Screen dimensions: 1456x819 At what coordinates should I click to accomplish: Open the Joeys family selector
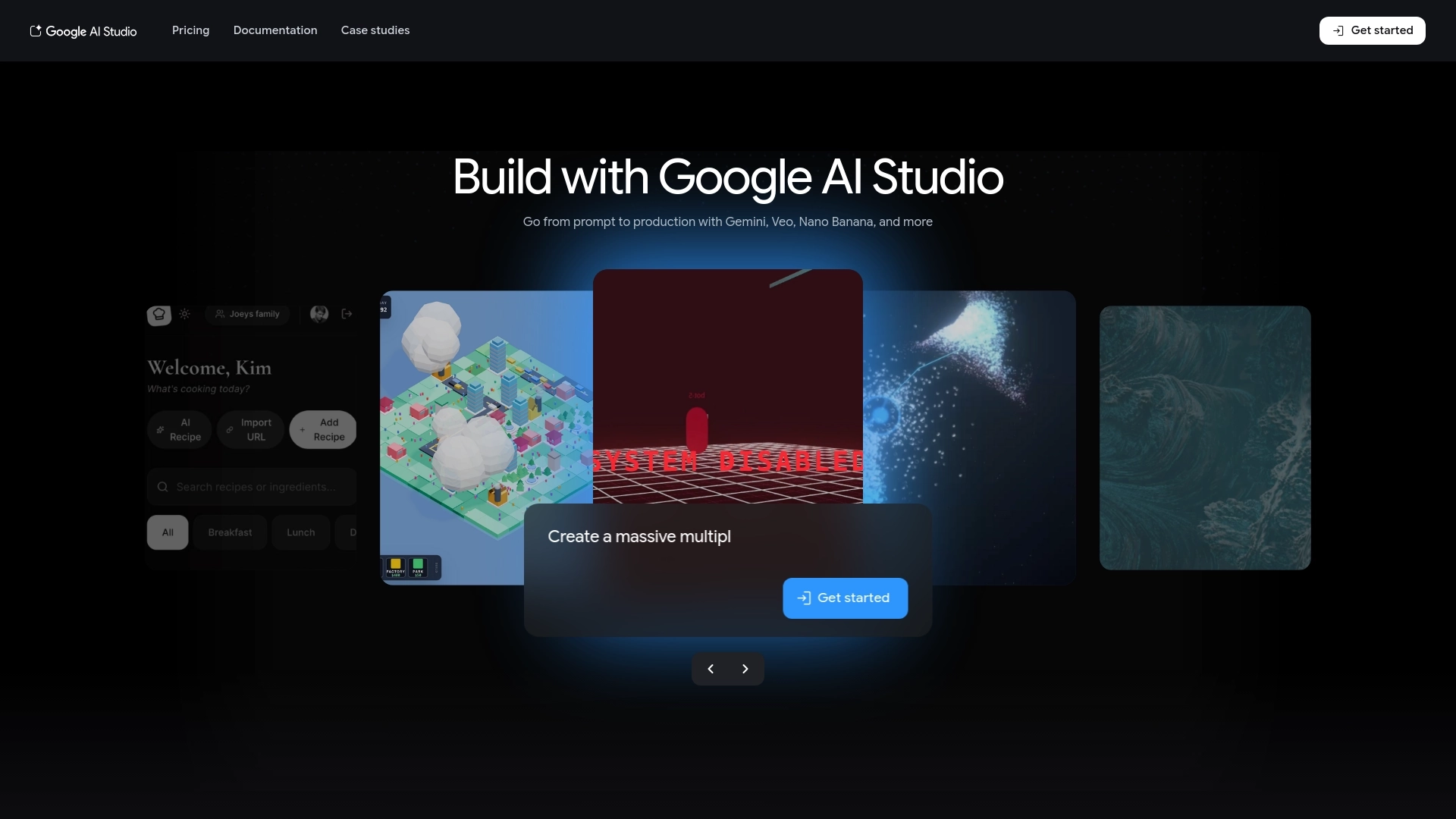pyautogui.click(x=247, y=314)
